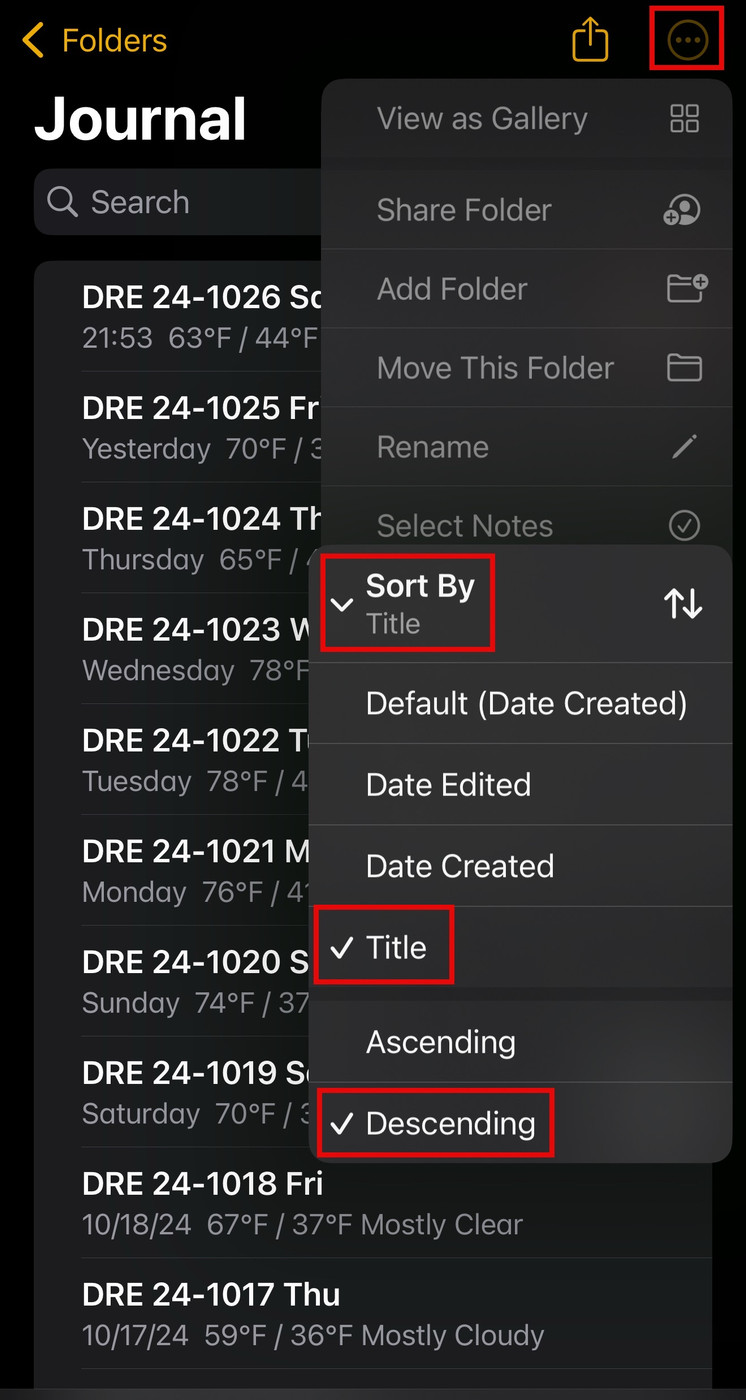Viewport: 746px width, 1400px height.
Task: Tap the Move This Folder icon
Action: (x=684, y=368)
